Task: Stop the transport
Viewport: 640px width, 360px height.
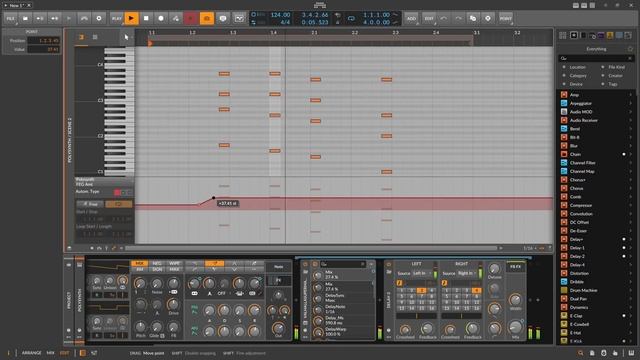Action: [x=146, y=18]
